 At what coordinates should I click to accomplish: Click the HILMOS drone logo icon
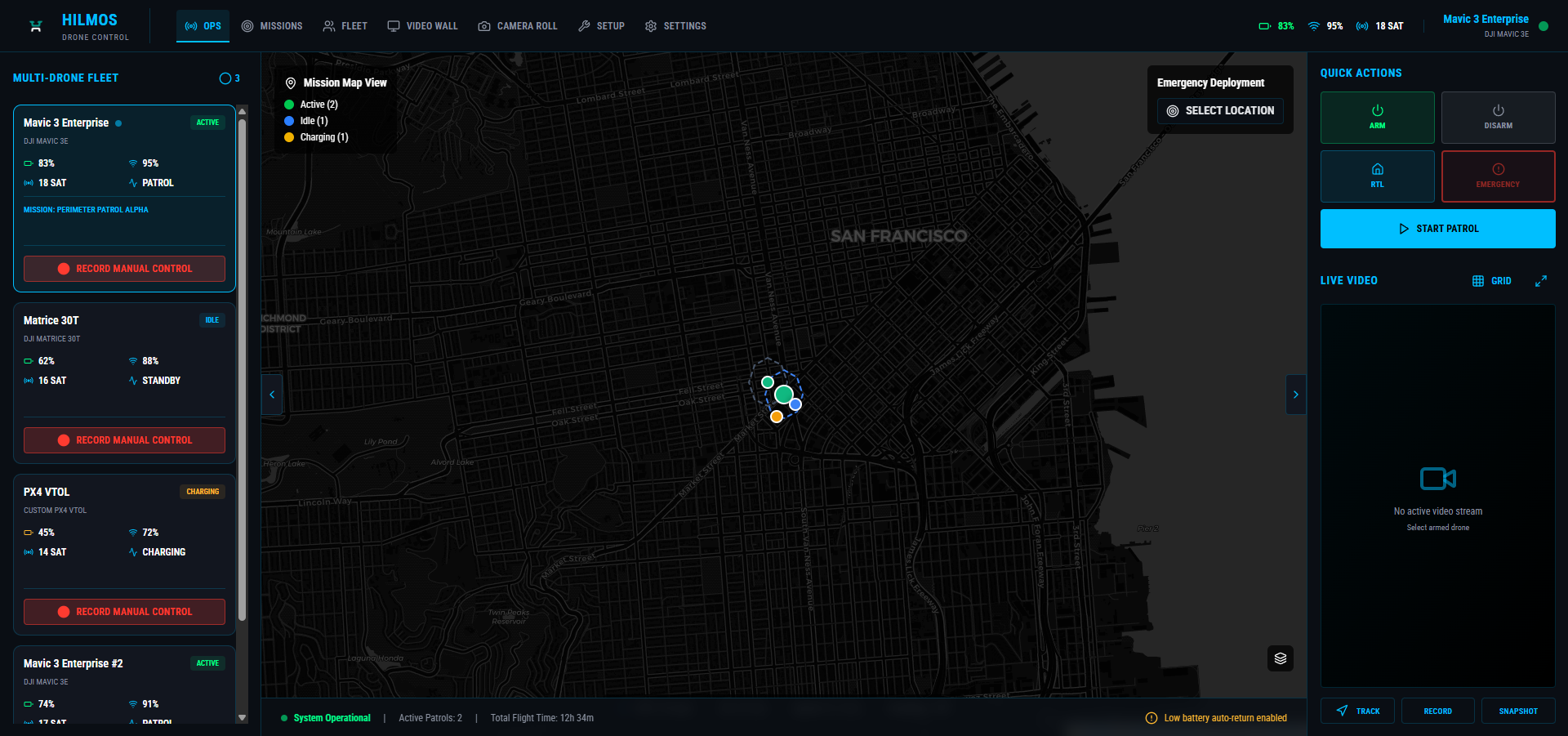[36, 26]
